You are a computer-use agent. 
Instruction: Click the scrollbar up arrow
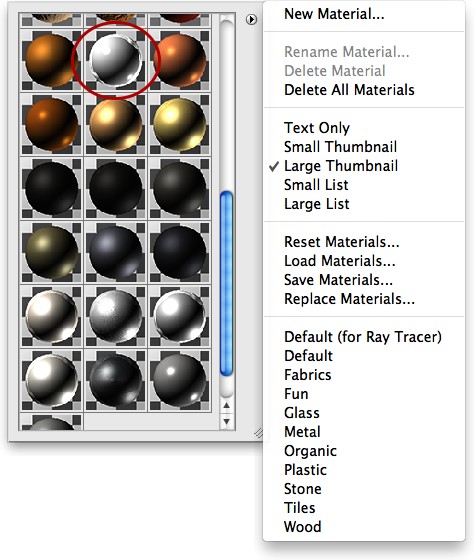click(226, 406)
